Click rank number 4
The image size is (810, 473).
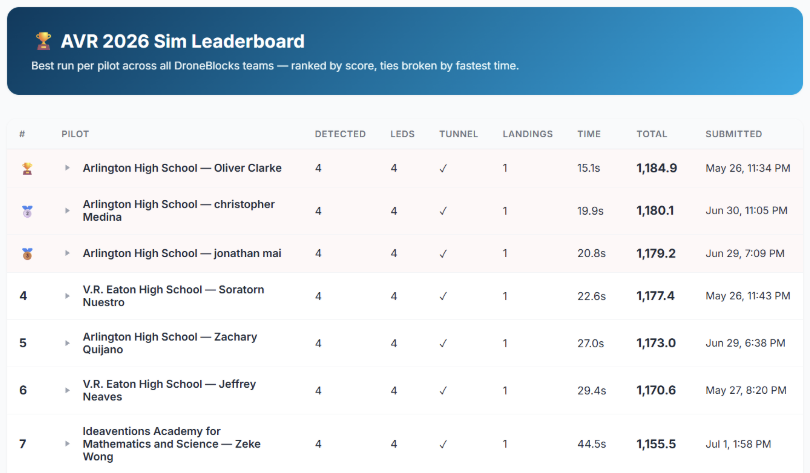point(23,296)
